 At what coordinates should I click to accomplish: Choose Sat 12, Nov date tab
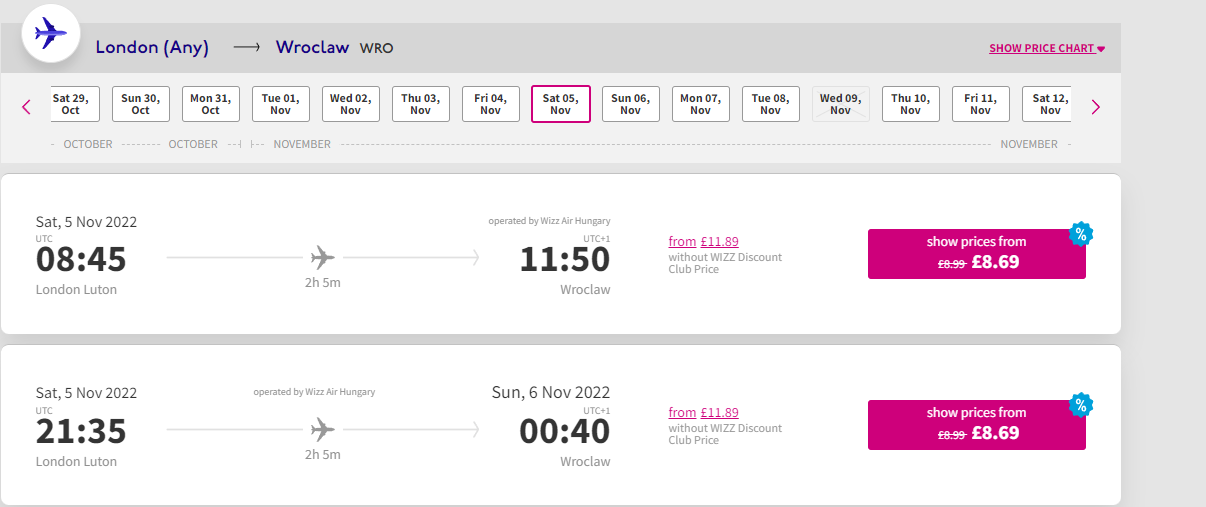[x=1048, y=104]
